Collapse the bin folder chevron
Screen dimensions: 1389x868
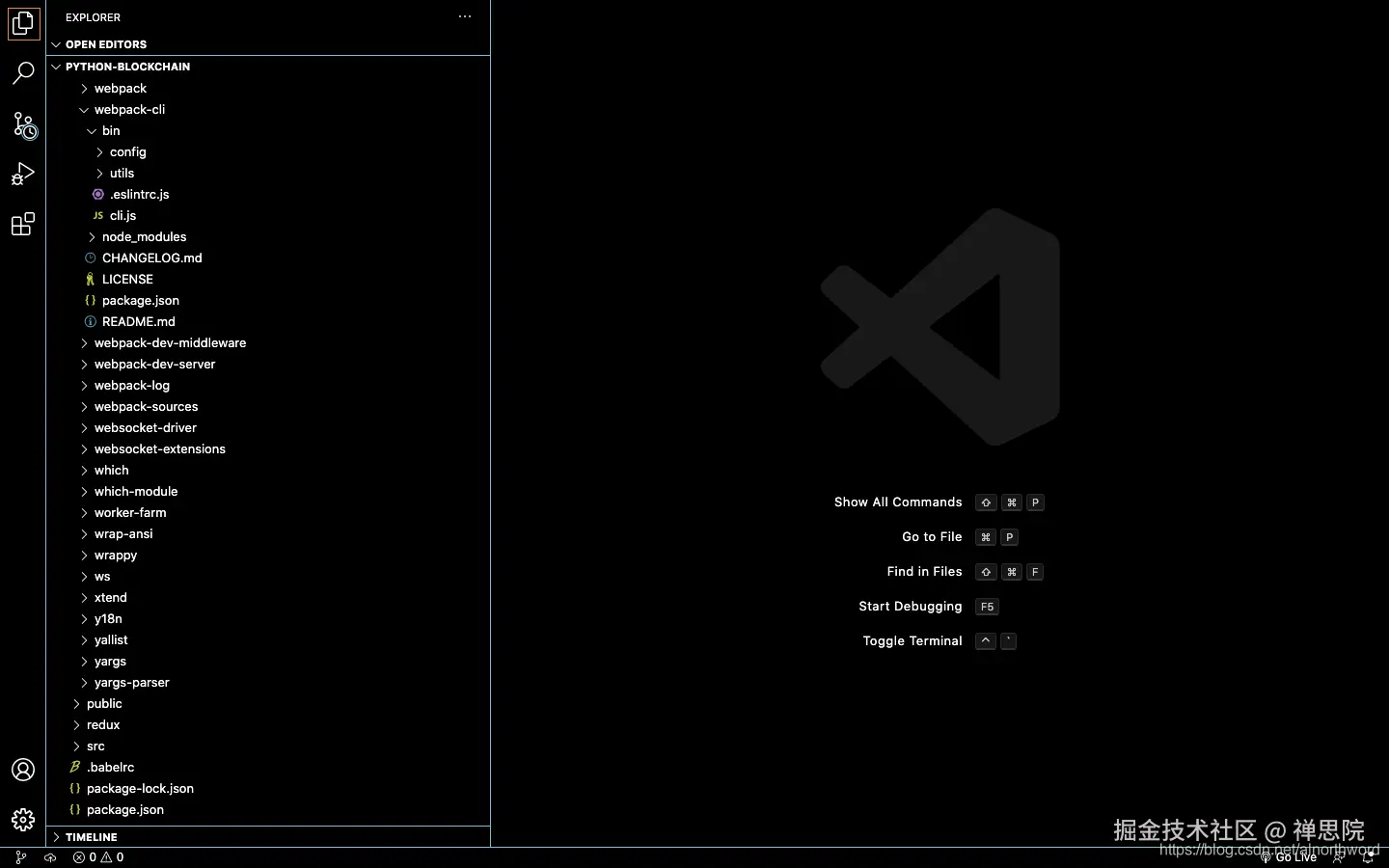click(x=92, y=130)
